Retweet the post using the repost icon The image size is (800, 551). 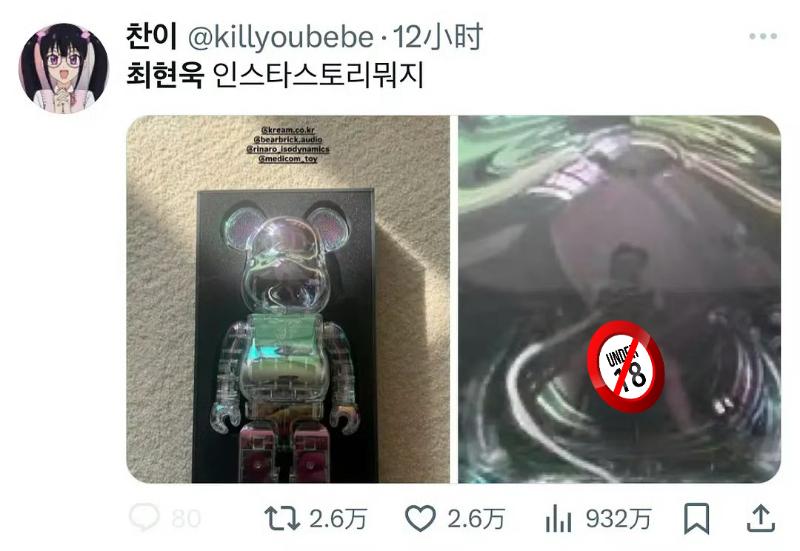click(x=282, y=518)
